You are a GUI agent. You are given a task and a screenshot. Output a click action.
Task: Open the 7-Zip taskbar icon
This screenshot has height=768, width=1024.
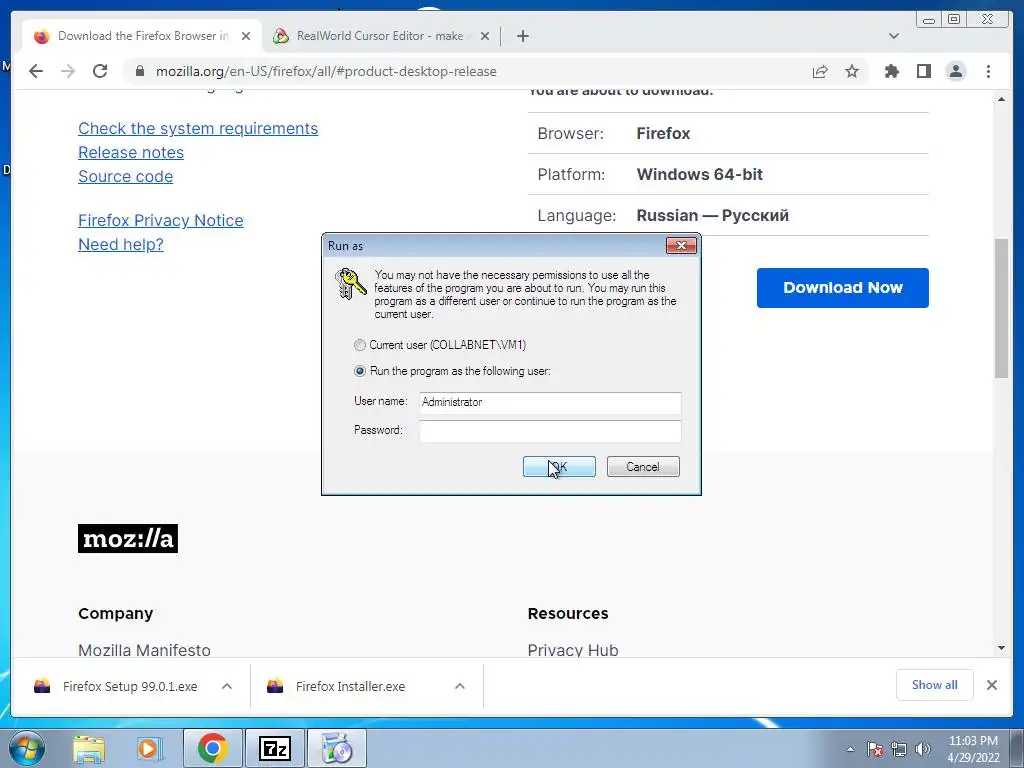pos(274,748)
